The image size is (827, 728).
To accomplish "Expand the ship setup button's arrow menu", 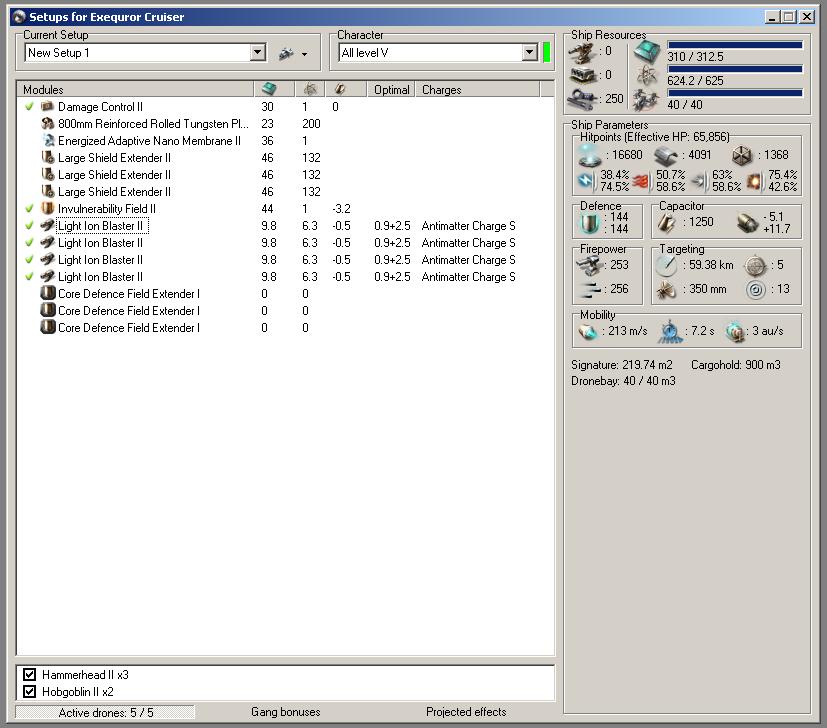I will pyautogui.click(x=304, y=54).
